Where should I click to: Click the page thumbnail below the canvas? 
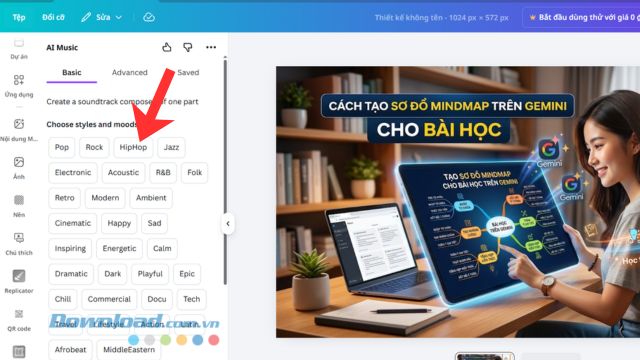point(484,356)
